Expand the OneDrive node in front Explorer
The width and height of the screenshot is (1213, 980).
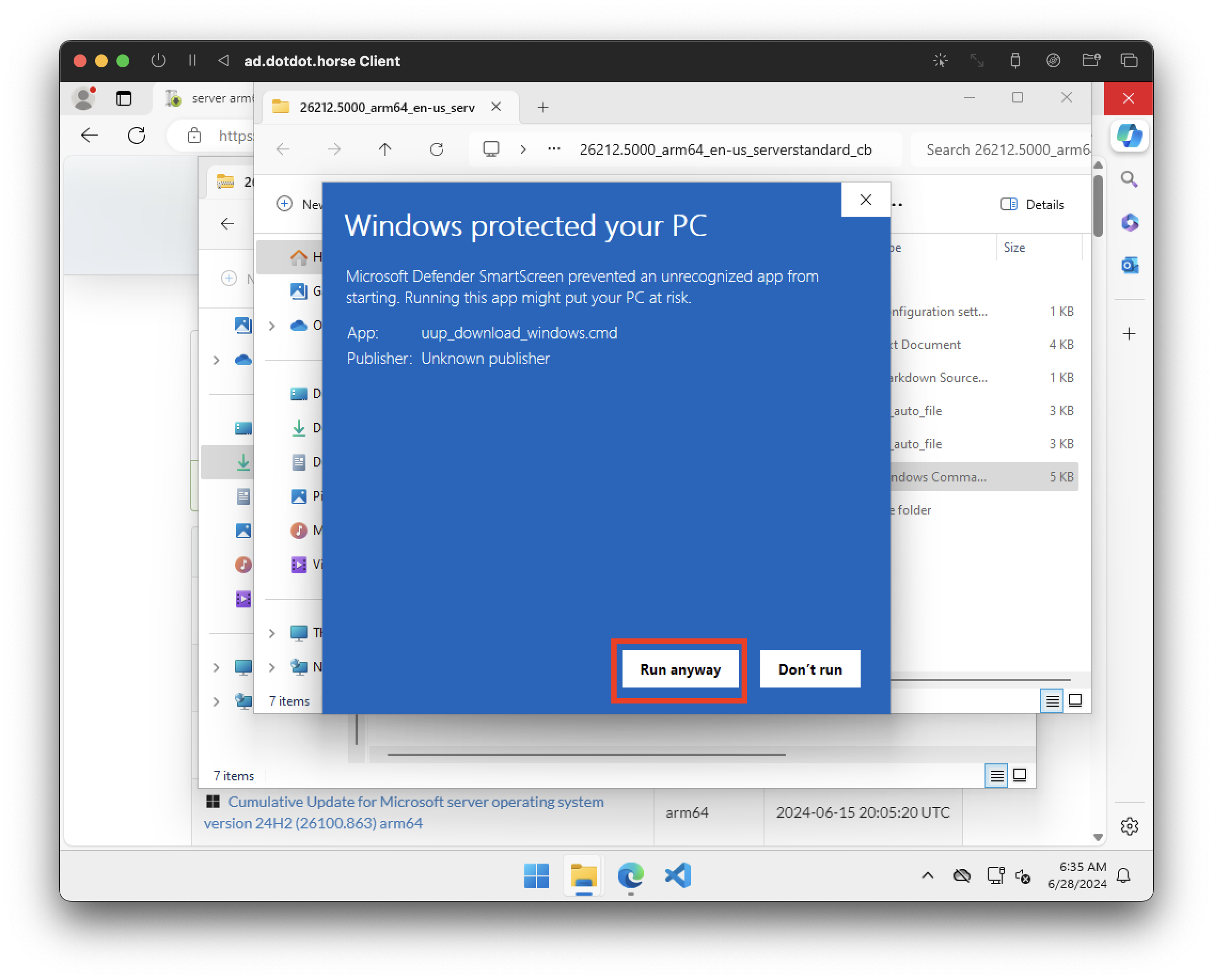pyautogui.click(x=272, y=326)
